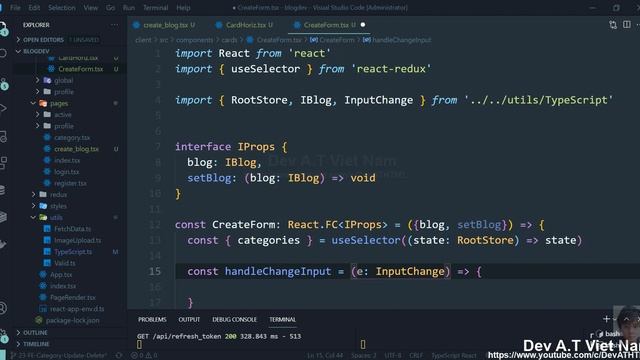Open ImageUpload.ts in the explorer
This screenshot has height=360, width=640.
click(78, 240)
